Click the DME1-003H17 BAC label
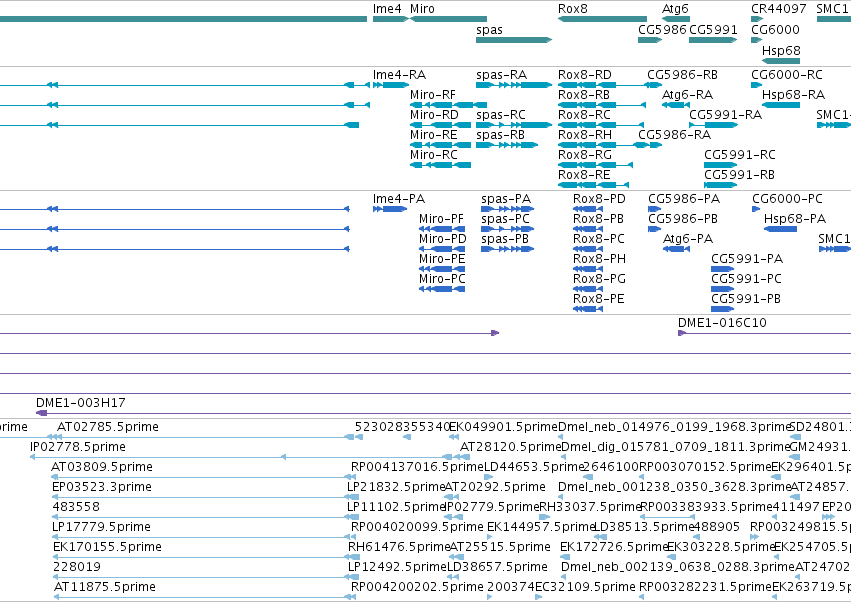 (81, 403)
